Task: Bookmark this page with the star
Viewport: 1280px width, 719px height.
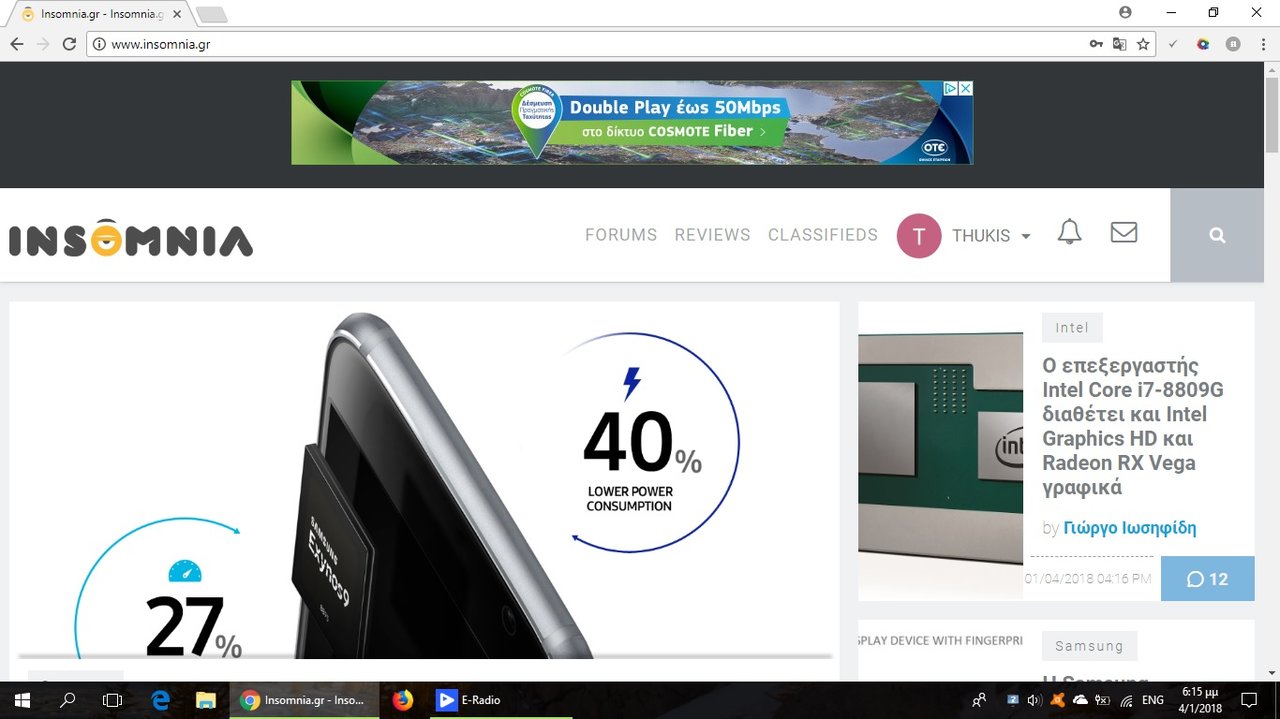Action: point(1143,44)
